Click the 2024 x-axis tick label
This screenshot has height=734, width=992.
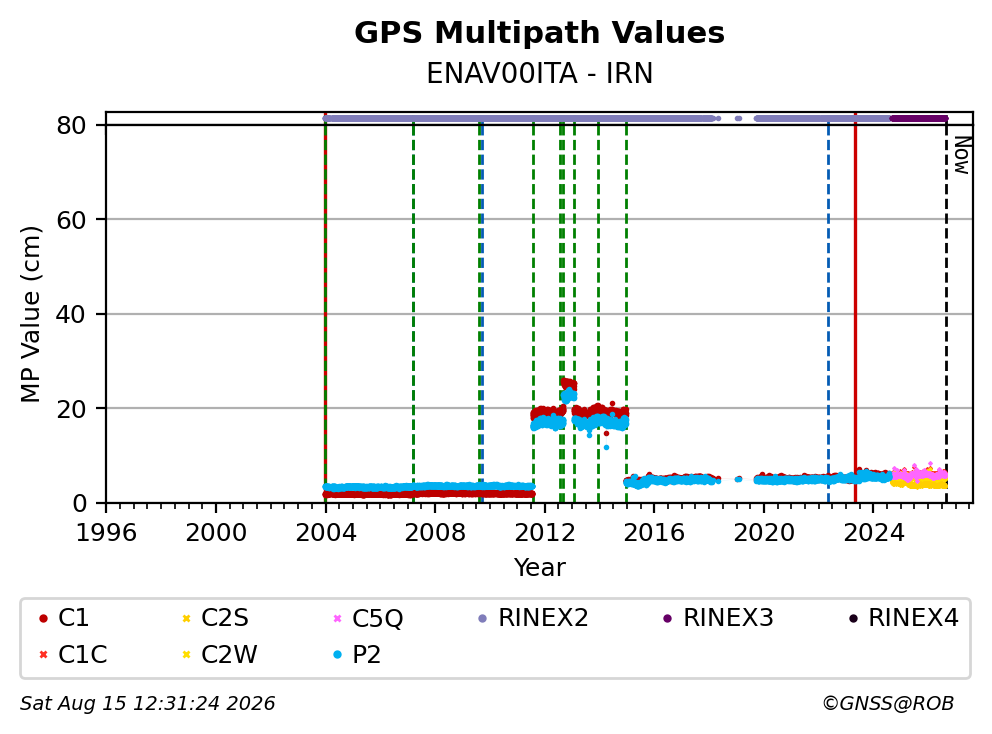coord(874,533)
